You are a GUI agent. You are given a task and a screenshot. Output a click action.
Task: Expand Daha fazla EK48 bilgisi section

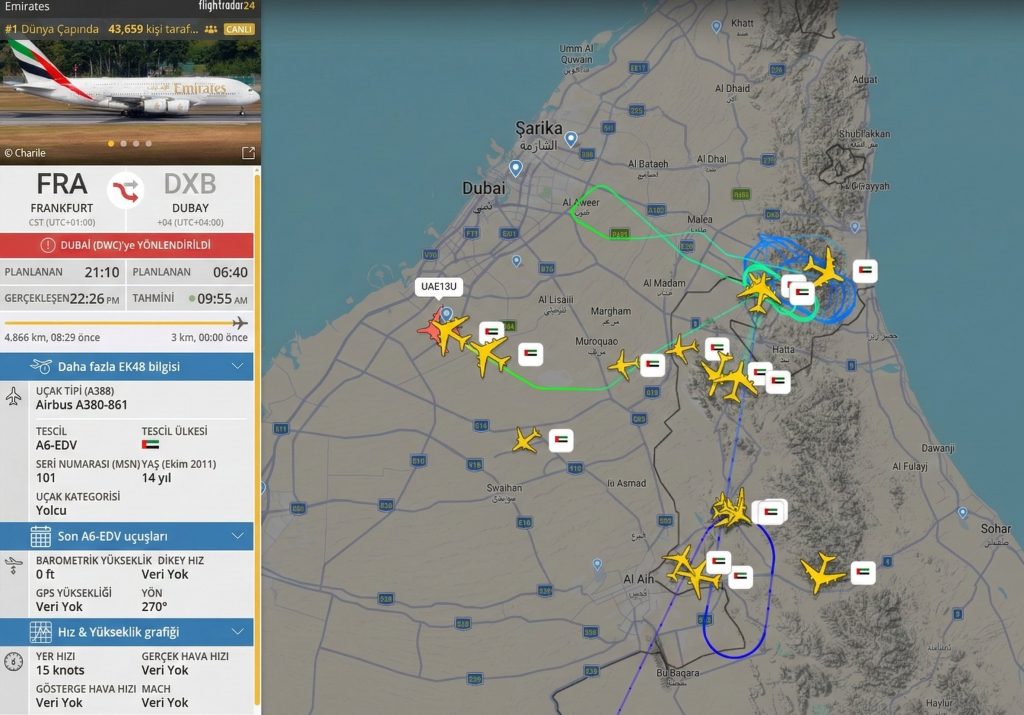tap(127, 366)
